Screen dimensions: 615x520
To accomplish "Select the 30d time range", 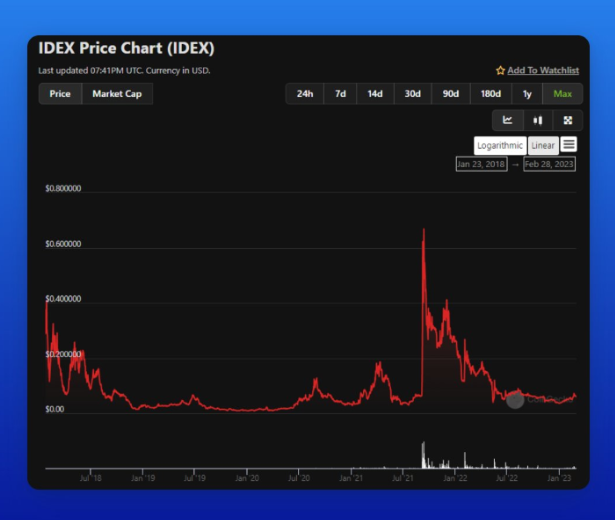I will [x=412, y=94].
